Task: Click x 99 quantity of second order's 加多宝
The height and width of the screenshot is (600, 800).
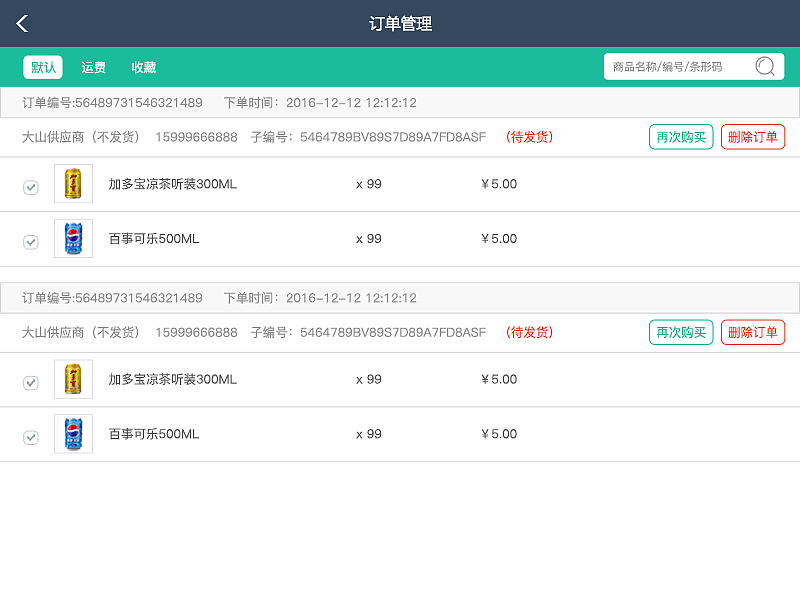Action: coord(369,379)
